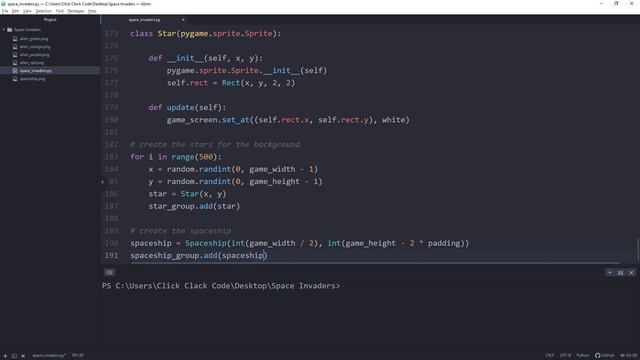Click line number 191 in gutter
Image resolution: width=640 pixels, height=360 pixels.
click(111, 256)
